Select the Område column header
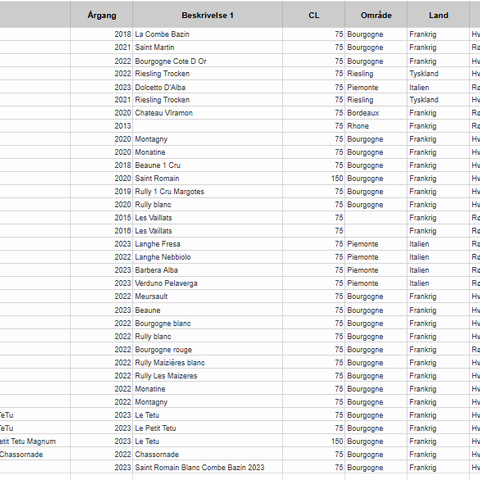This screenshot has height=480, width=480. click(x=376, y=15)
